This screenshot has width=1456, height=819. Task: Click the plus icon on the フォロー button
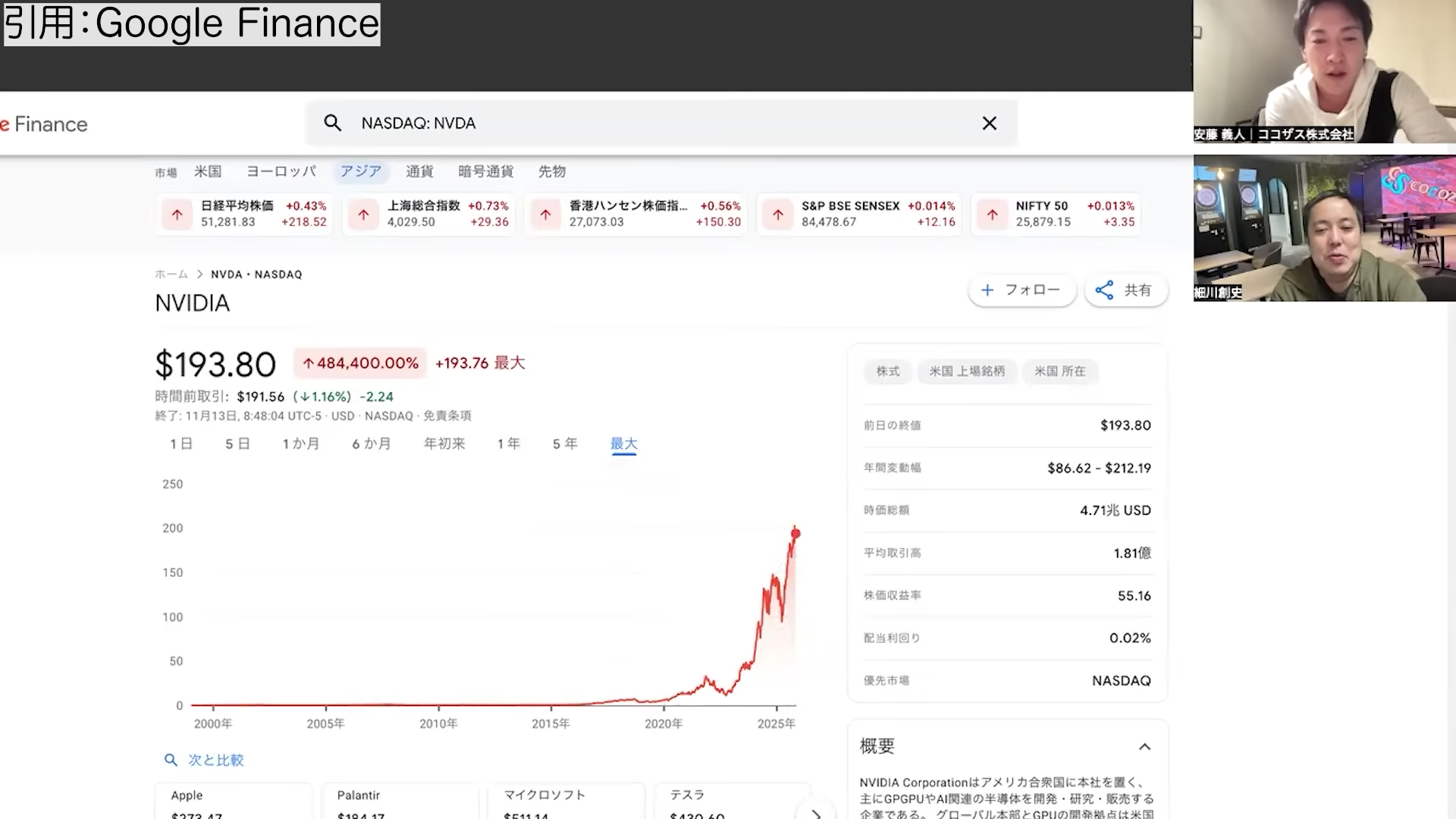(x=987, y=290)
